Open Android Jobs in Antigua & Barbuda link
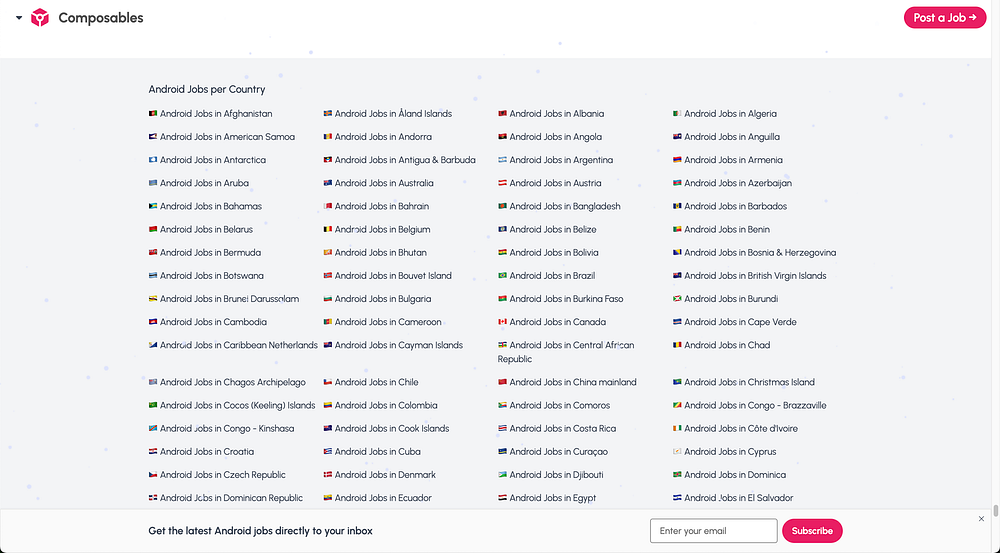Image resolution: width=1000 pixels, height=553 pixels. (400, 160)
